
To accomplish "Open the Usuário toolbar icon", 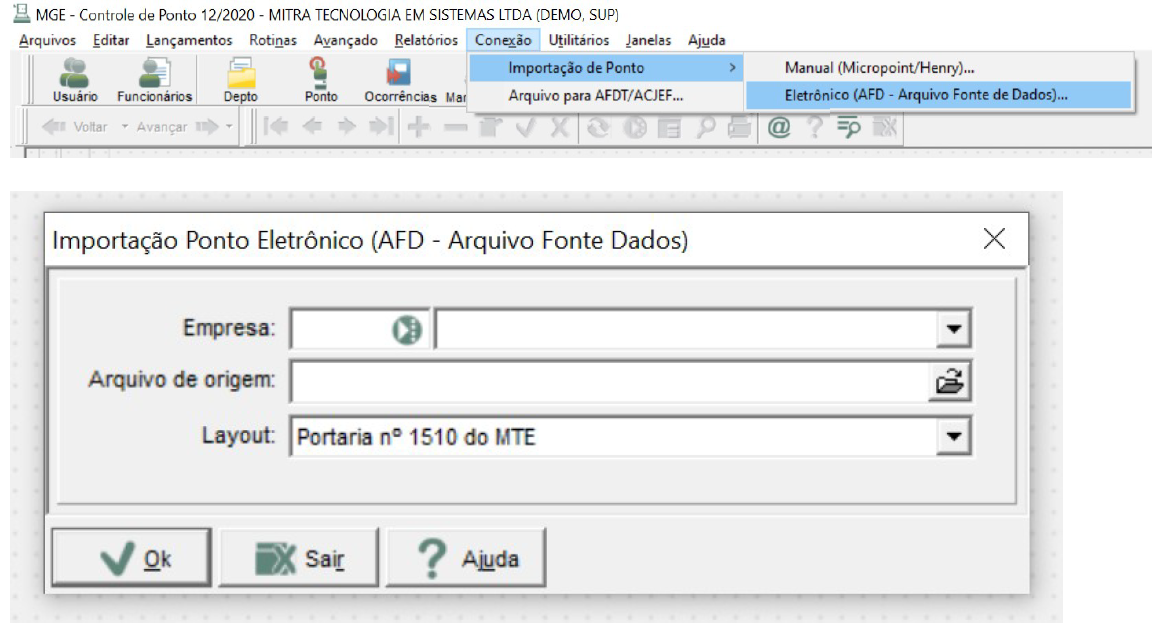I will tap(75, 80).
